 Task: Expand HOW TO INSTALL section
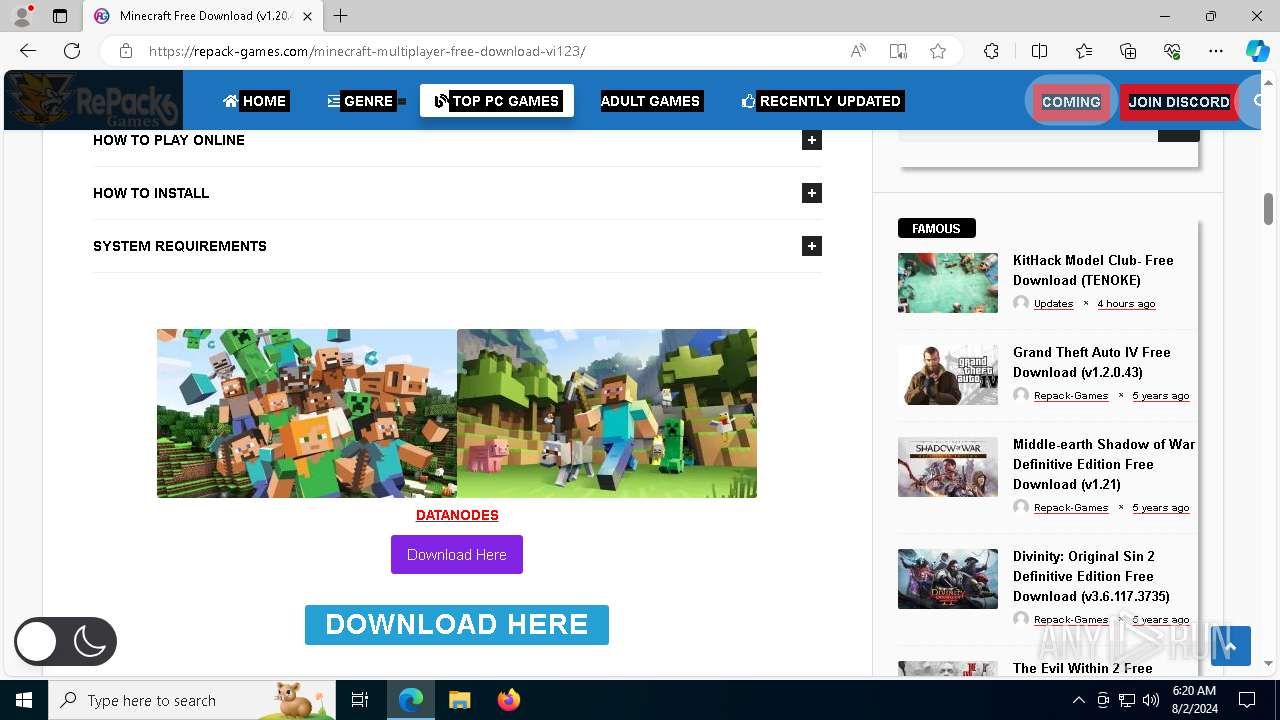pyautogui.click(x=812, y=193)
